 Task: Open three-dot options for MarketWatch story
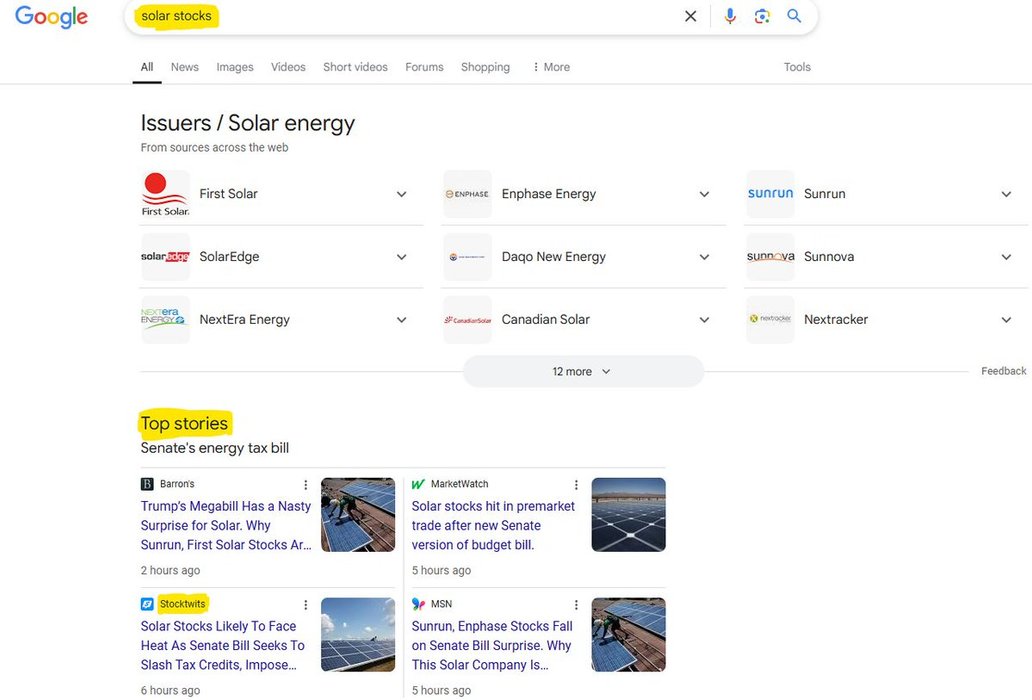pos(576,485)
